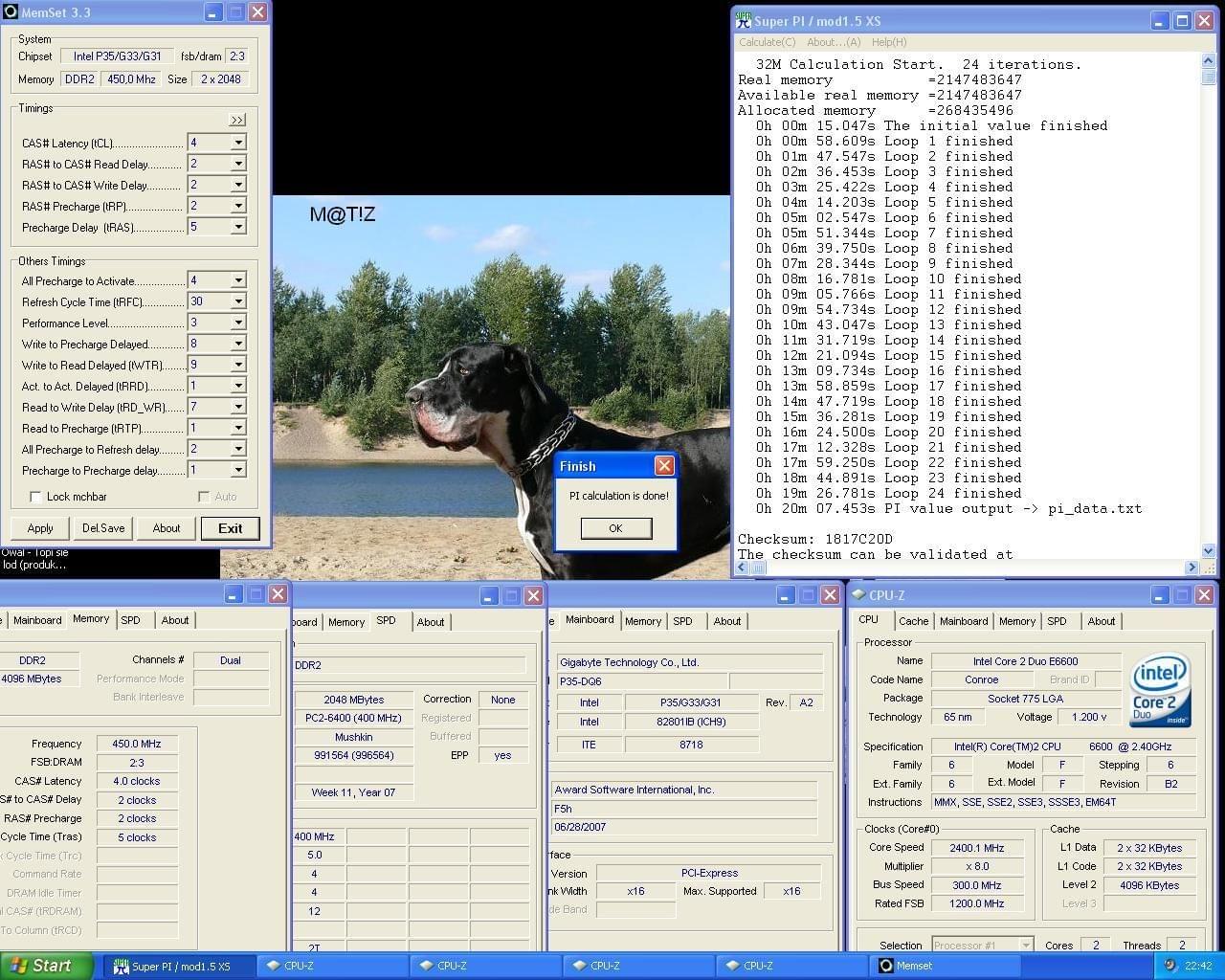Switch to Mainboard tab in CPU-Z CPU window
Image resolution: width=1225 pixels, height=980 pixels.
point(964,621)
